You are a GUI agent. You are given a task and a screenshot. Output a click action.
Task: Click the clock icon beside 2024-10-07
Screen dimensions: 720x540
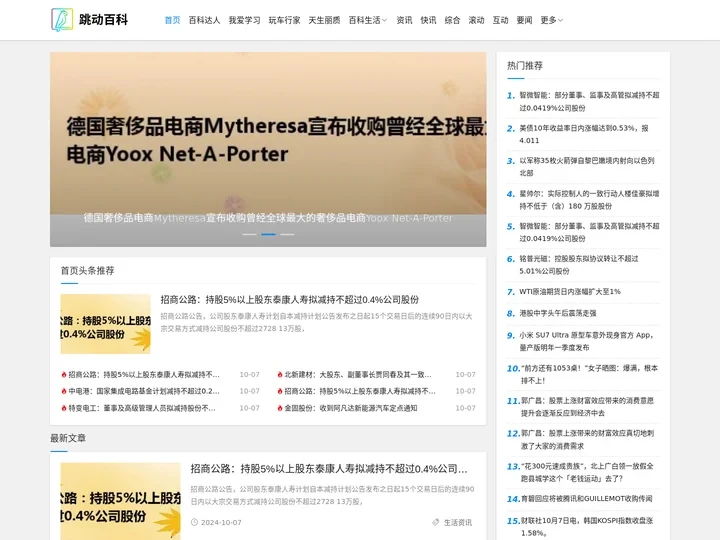(194, 522)
